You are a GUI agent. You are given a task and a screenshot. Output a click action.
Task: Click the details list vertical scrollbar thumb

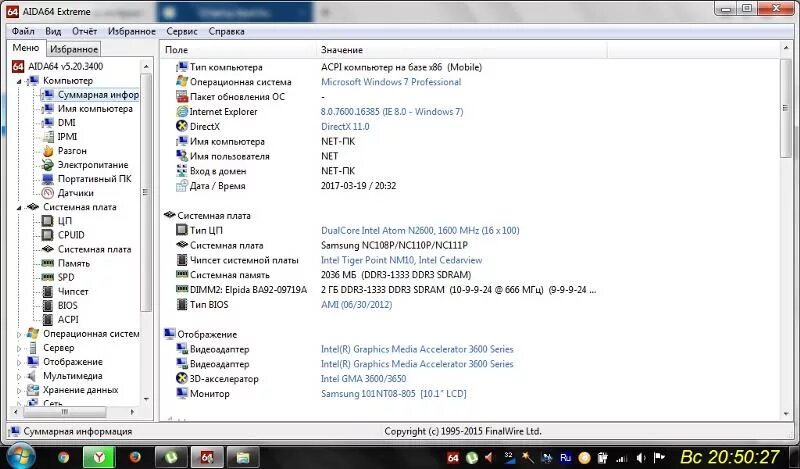(x=786, y=108)
